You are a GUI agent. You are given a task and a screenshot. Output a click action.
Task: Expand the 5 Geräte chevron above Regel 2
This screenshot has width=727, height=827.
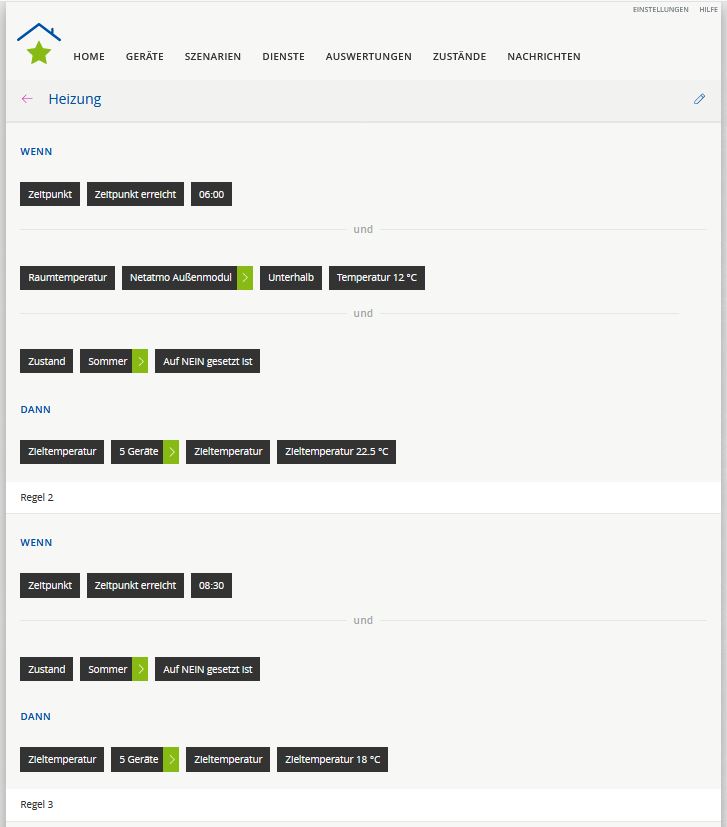171,452
